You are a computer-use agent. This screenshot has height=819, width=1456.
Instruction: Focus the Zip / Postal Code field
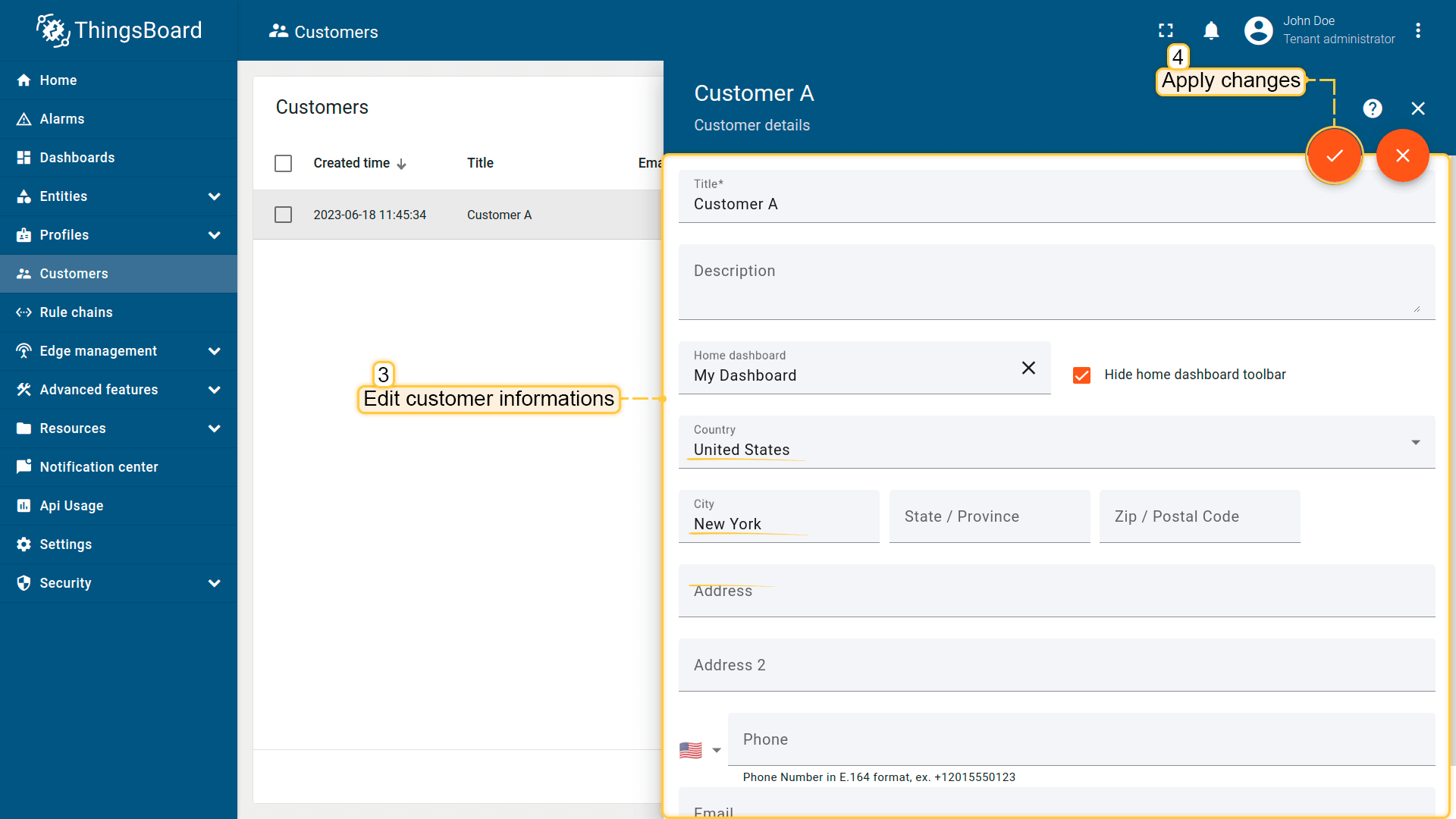(x=1199, y=516)
